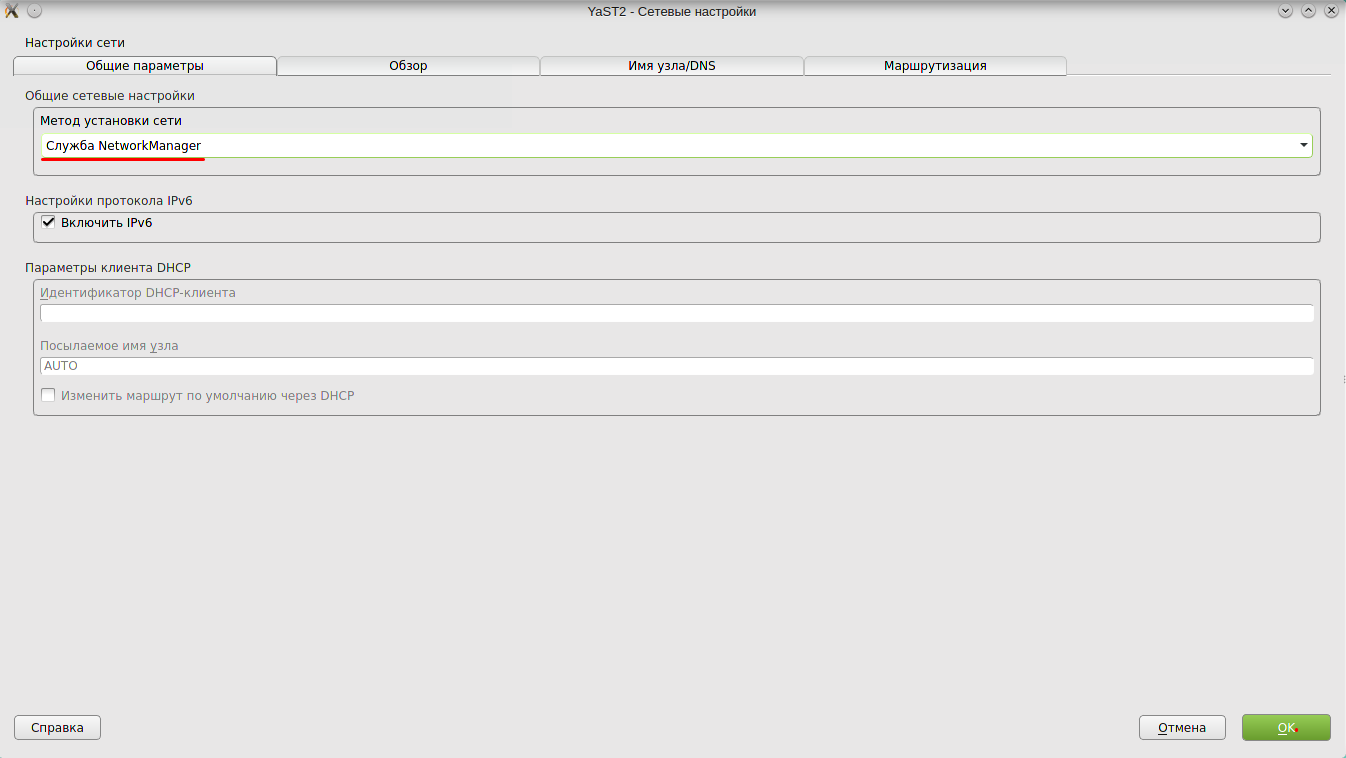Minimize the YaST2 window
1346x758 pixels.
[1285, 11]
